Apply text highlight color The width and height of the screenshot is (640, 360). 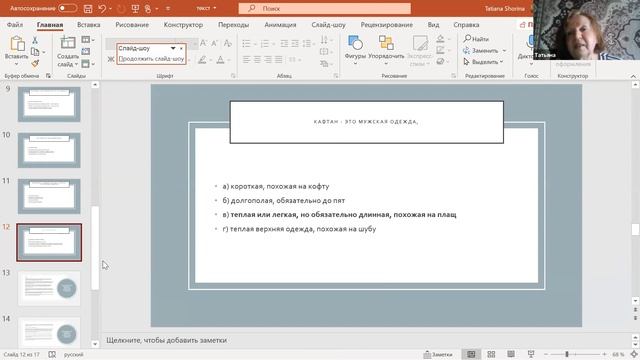point(202,60)
